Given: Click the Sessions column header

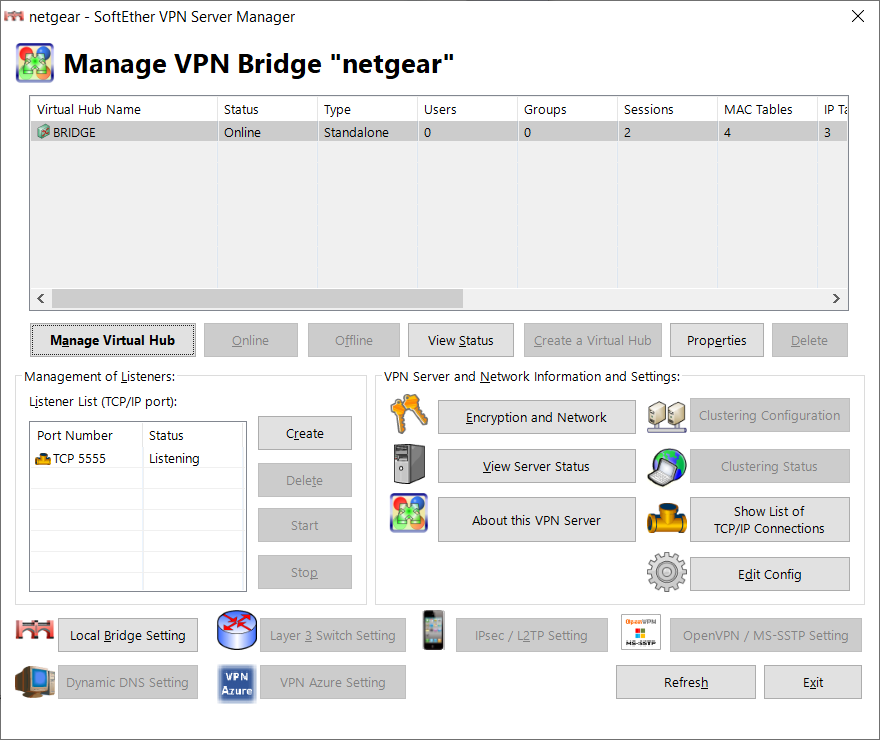Looking at the screenshot, I should point(666,109).
